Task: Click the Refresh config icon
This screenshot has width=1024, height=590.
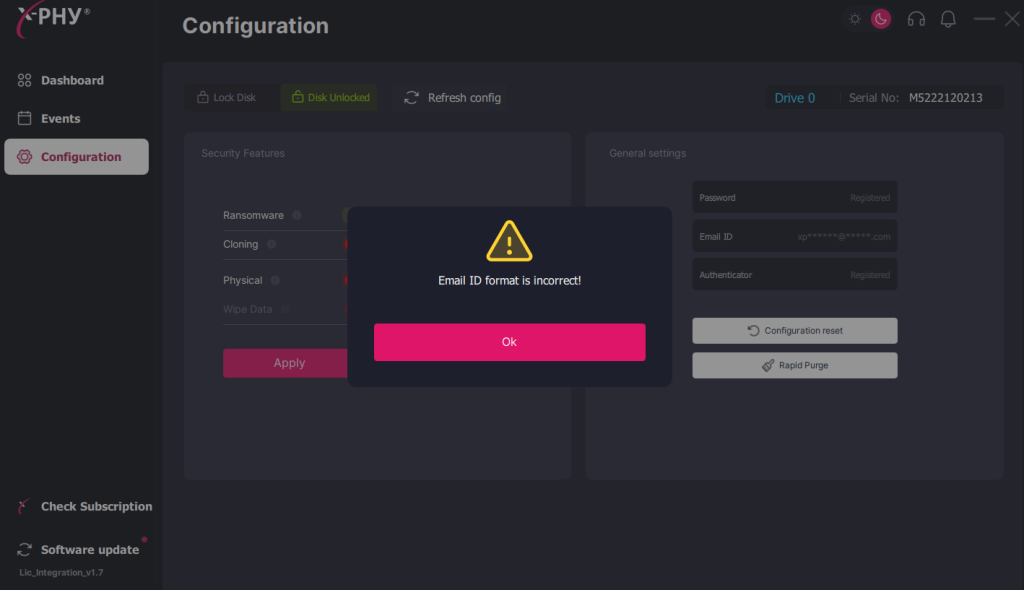Action: click(x=411, y=97)
